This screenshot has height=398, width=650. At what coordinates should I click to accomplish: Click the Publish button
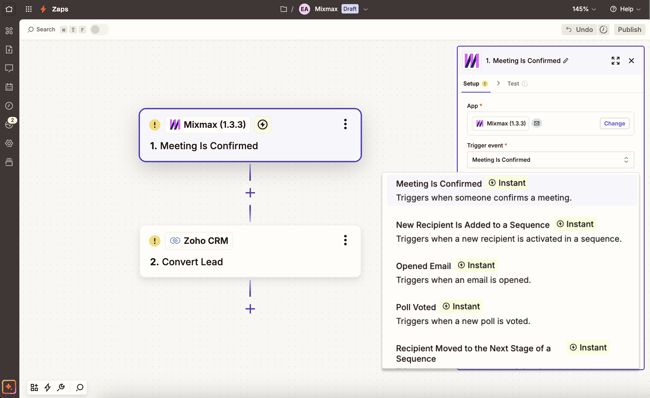(629, 29)
